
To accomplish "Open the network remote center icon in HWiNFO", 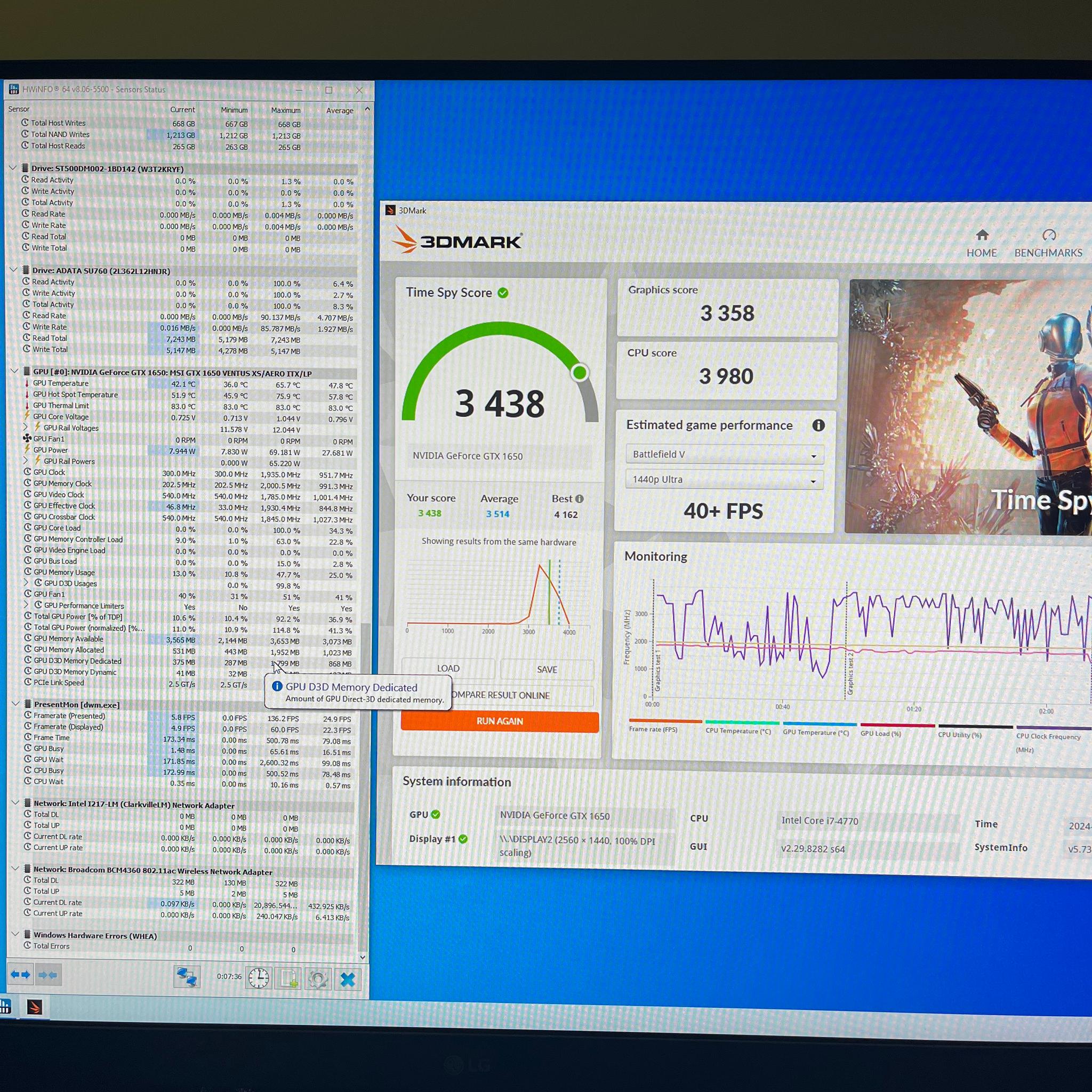I will click(x=187, y=977).
